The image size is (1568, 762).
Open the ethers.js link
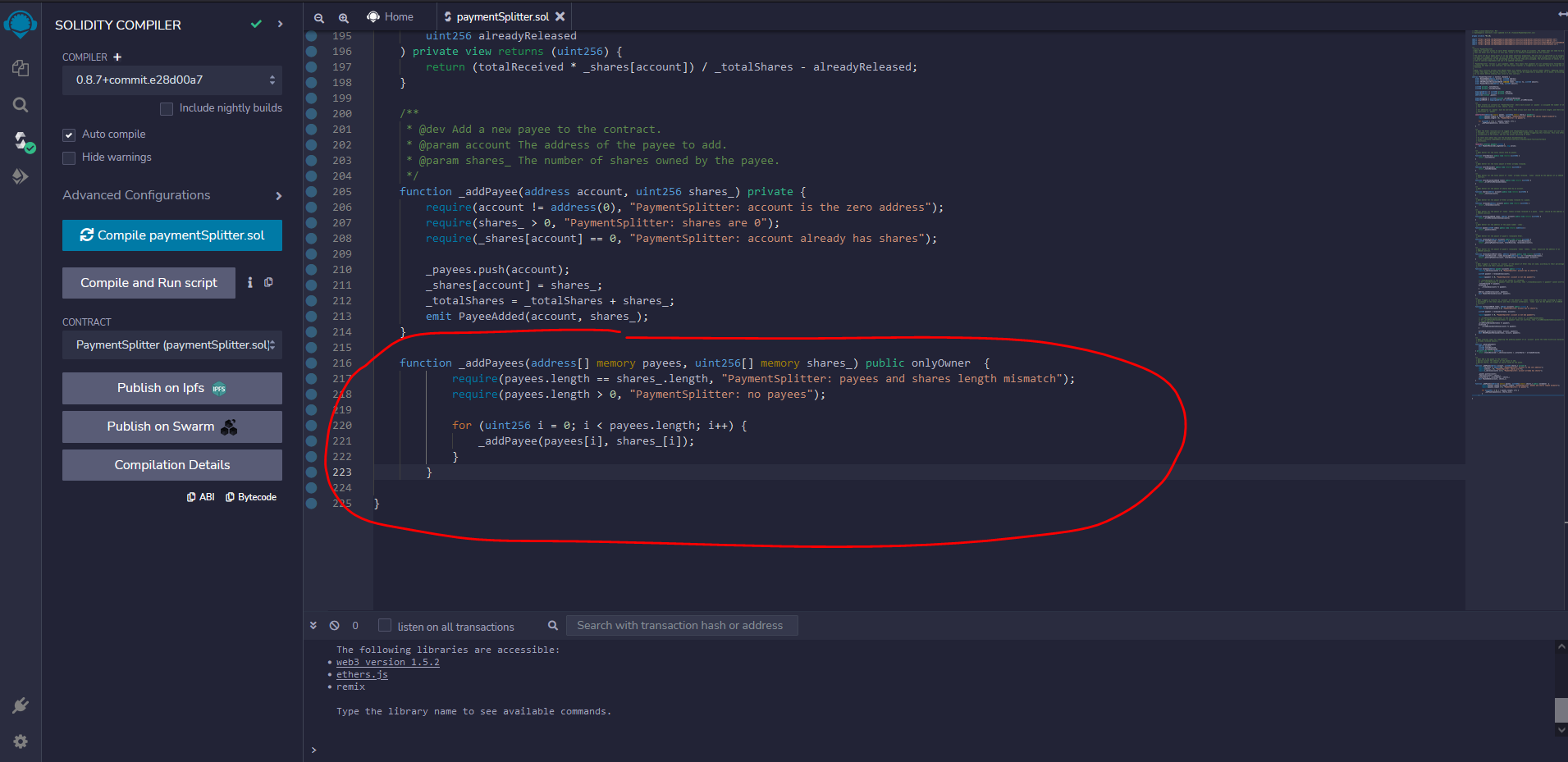(x=362, y=674)
